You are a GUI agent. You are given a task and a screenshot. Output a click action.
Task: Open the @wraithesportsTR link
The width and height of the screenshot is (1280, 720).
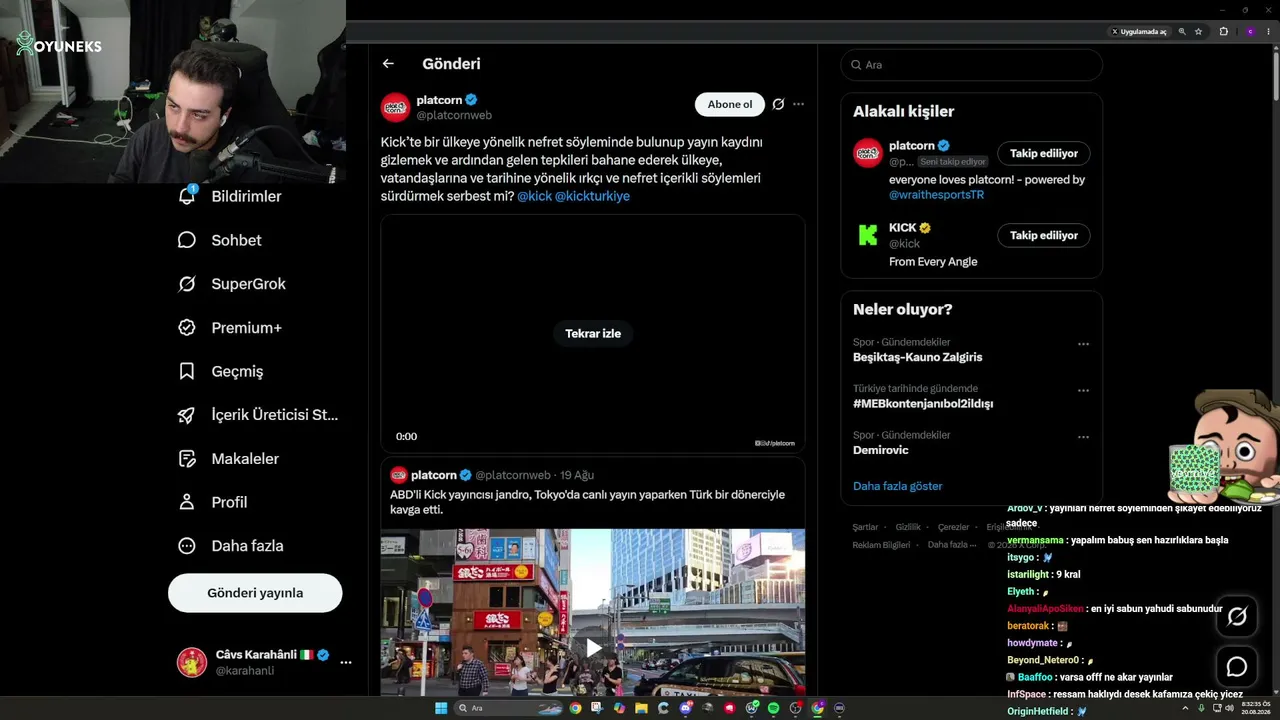click(936, 195)
